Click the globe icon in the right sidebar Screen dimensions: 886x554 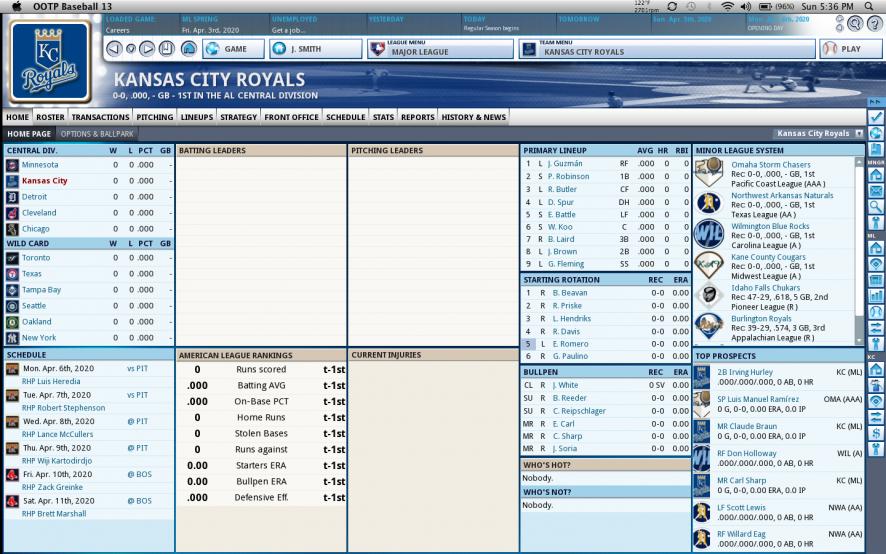[x=876, y=133]
